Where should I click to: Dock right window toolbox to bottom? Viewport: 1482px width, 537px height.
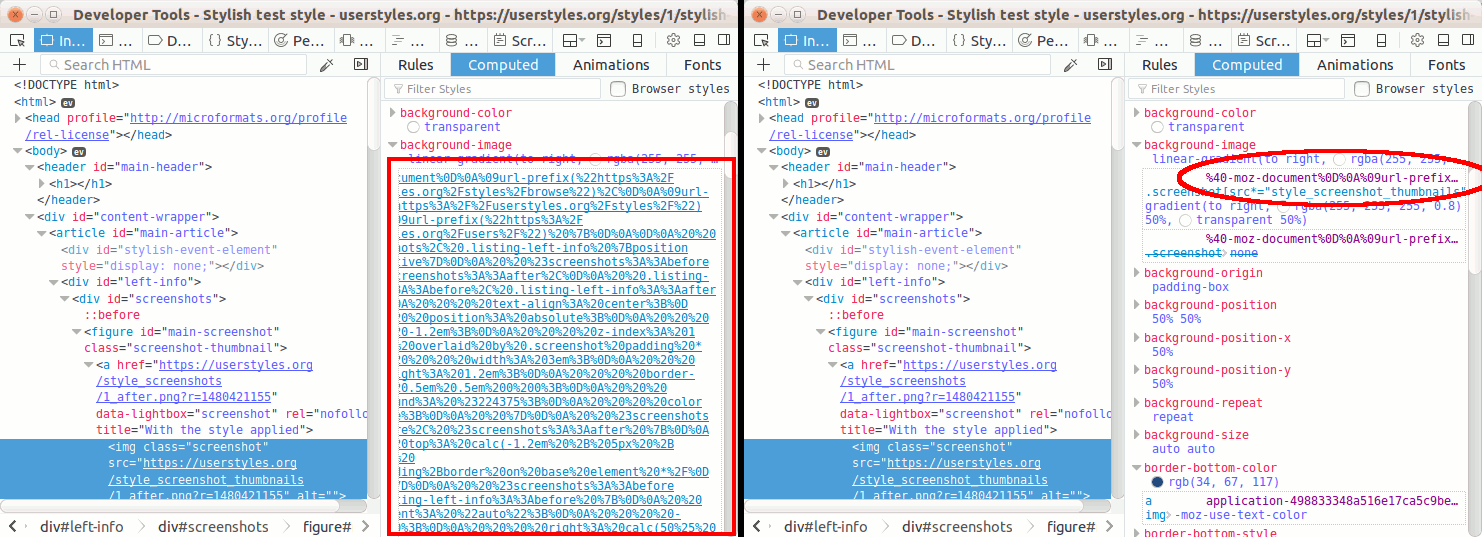point(1446,41)
